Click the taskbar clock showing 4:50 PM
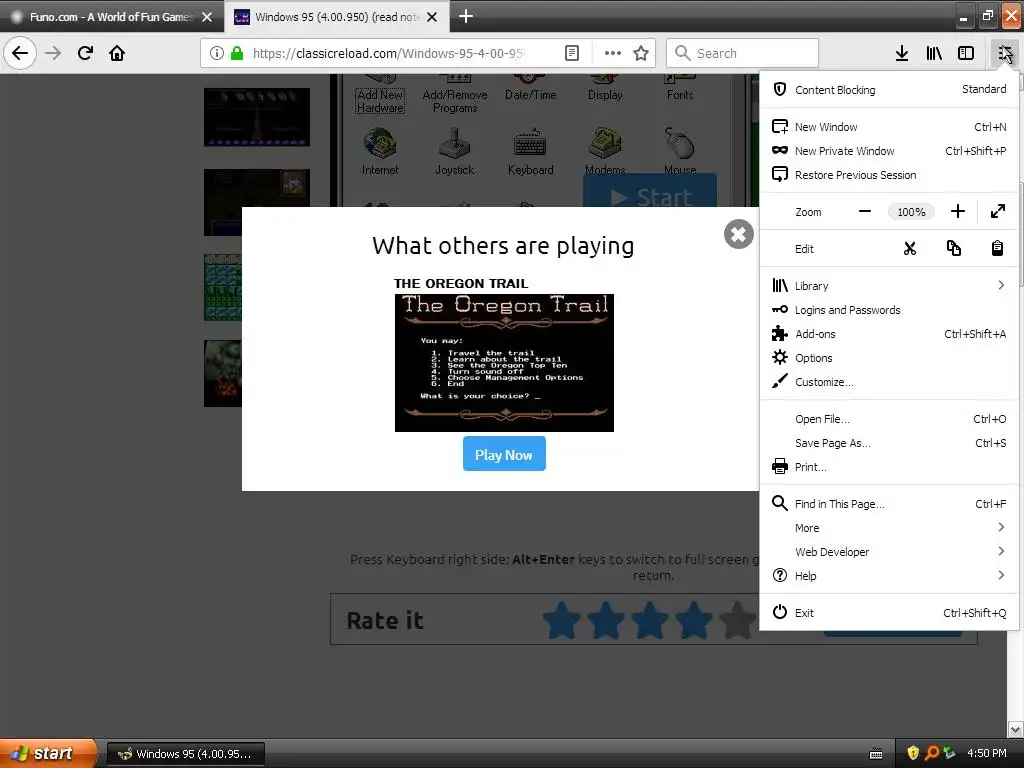Image resolution: width=1024 pixels, height=768 pixels. click(x=986, y=753)
